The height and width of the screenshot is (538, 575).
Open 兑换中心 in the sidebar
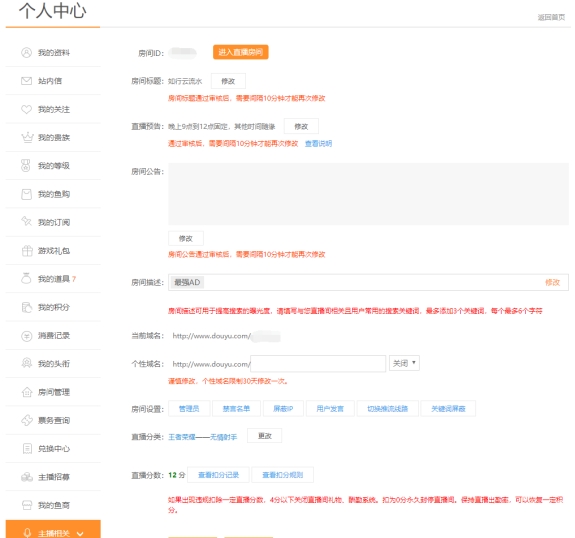click(53, 449)
